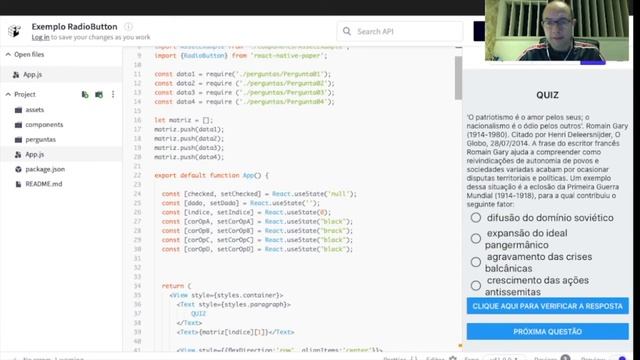Click 'agravamento das crises balcânicas' option label

538,262
